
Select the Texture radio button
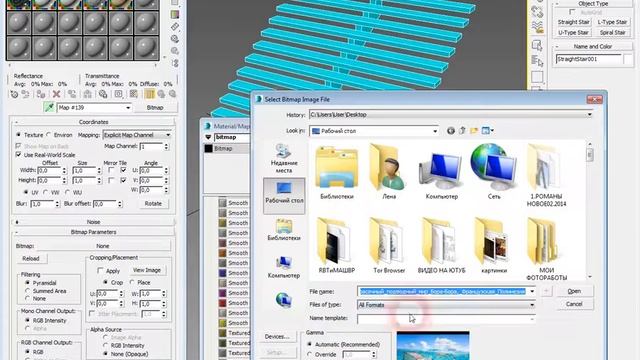coord(18,135)
